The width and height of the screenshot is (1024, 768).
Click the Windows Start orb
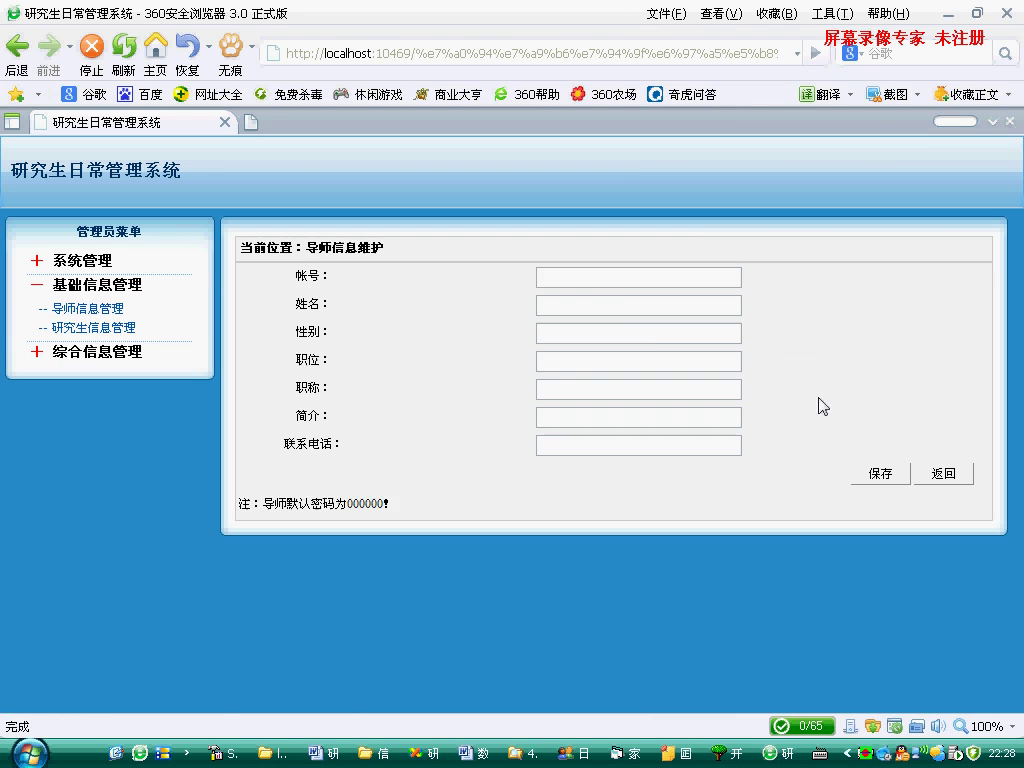point(29,753)
